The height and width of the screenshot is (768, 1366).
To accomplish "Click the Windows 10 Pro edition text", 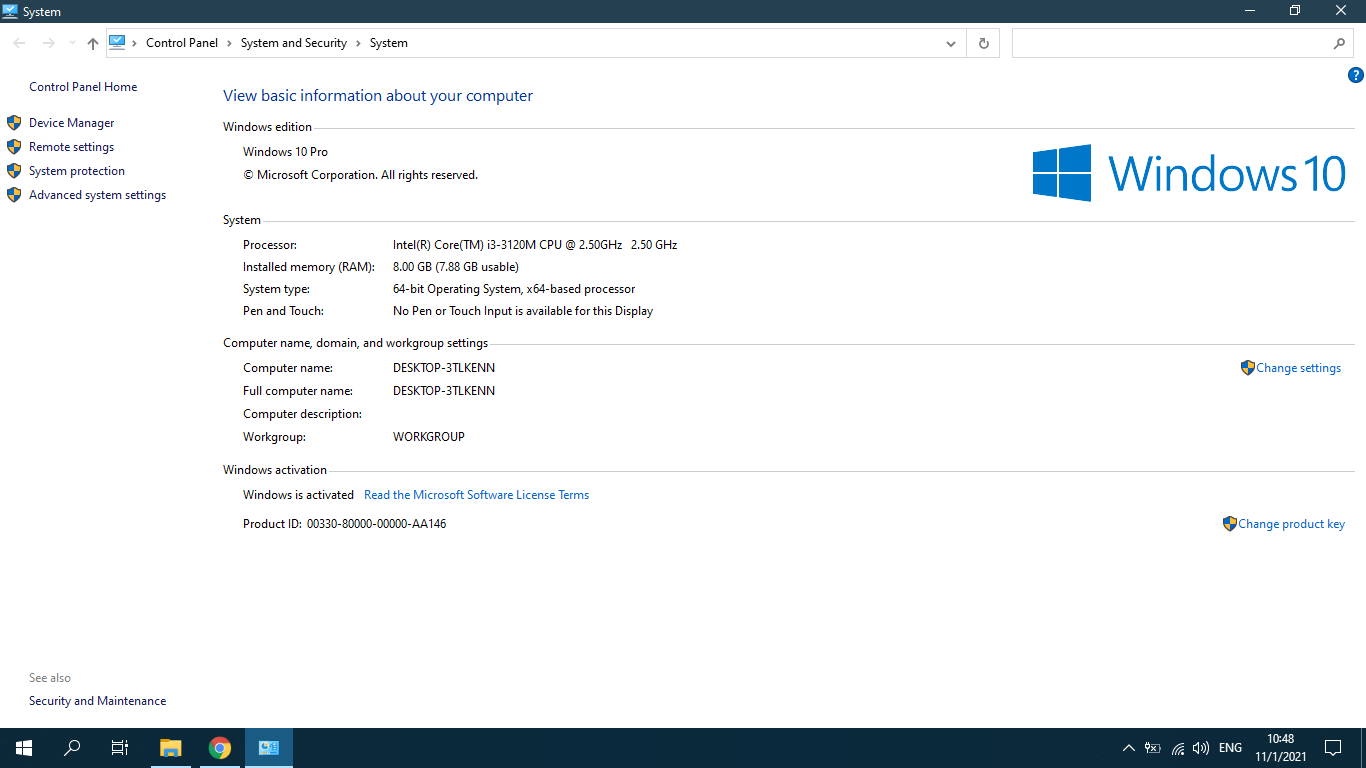I will 285,152.
